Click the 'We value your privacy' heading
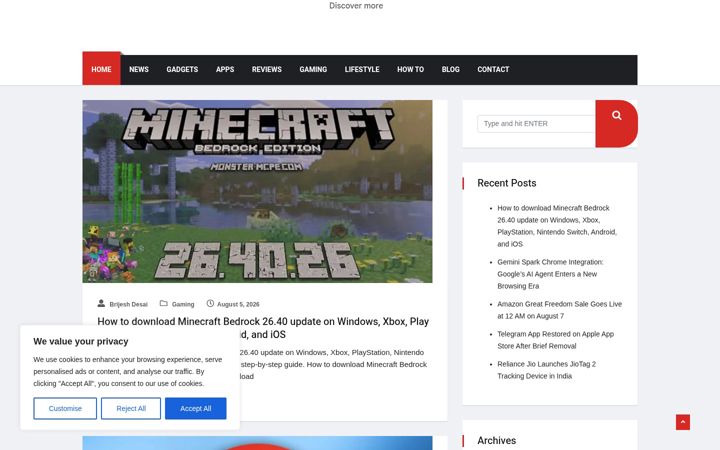 point(81,341)
